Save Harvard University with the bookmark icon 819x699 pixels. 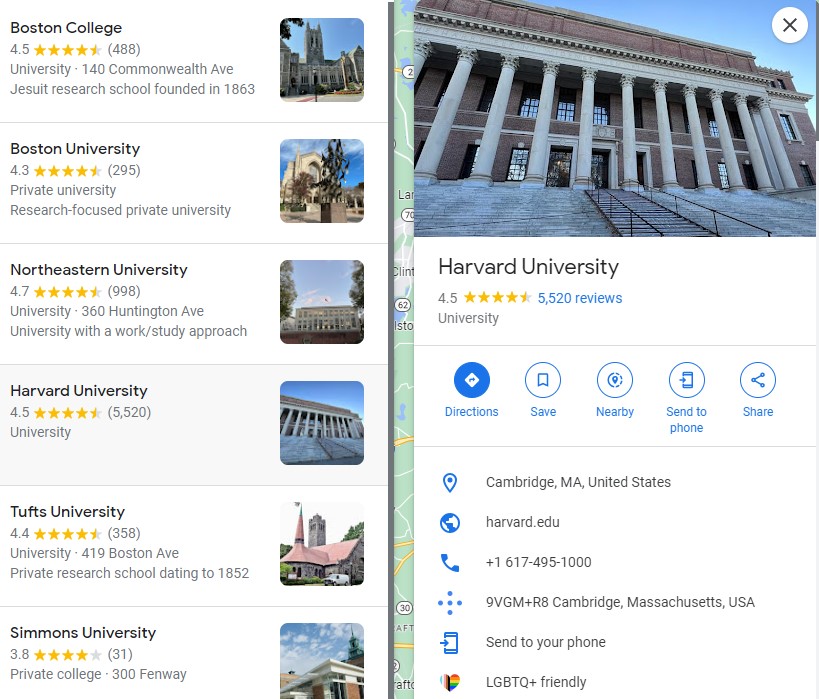tap(543, 380)
